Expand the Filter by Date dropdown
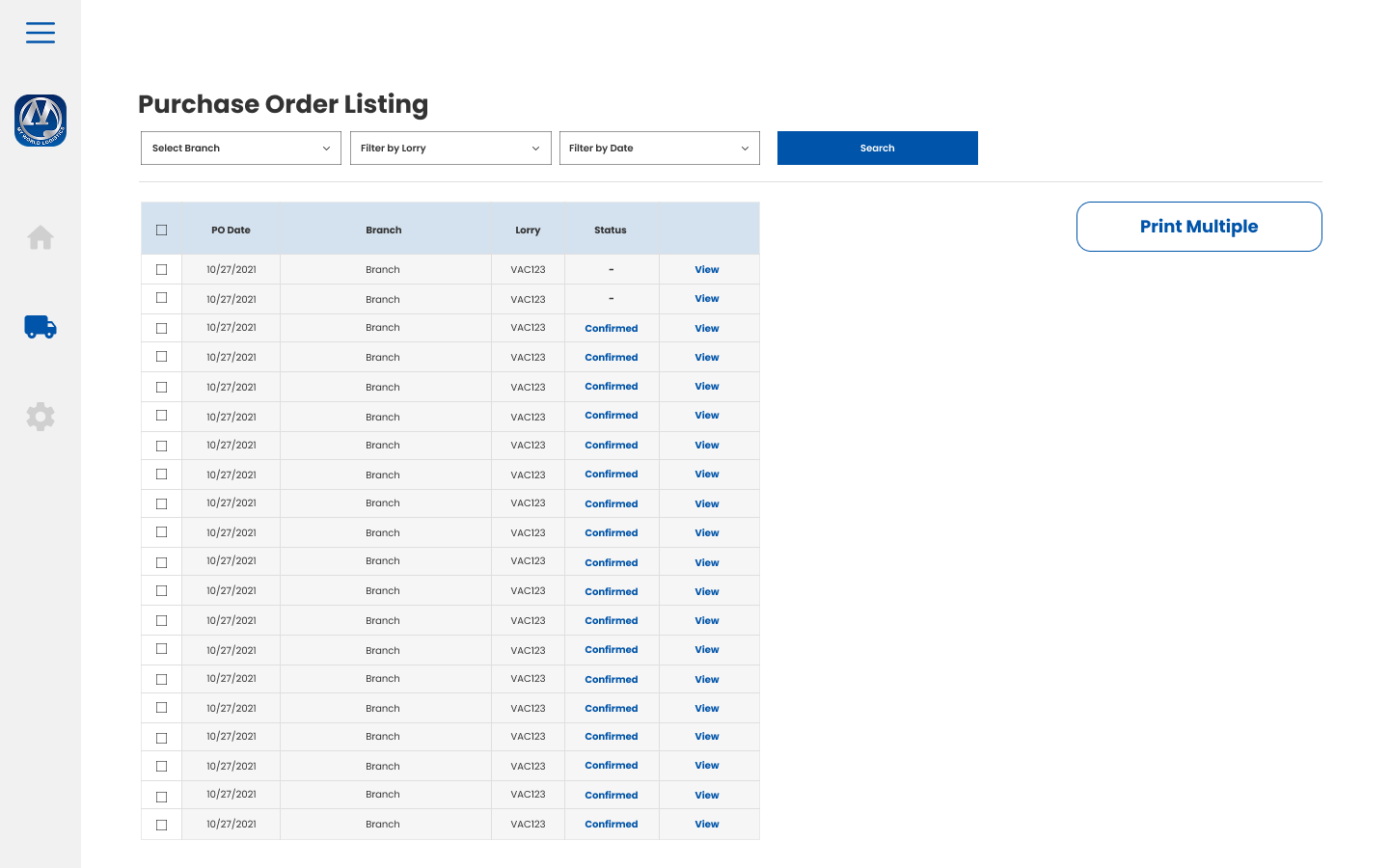Screen dimensions: 1389x868 pyautogui.click(x=660, y=149)
